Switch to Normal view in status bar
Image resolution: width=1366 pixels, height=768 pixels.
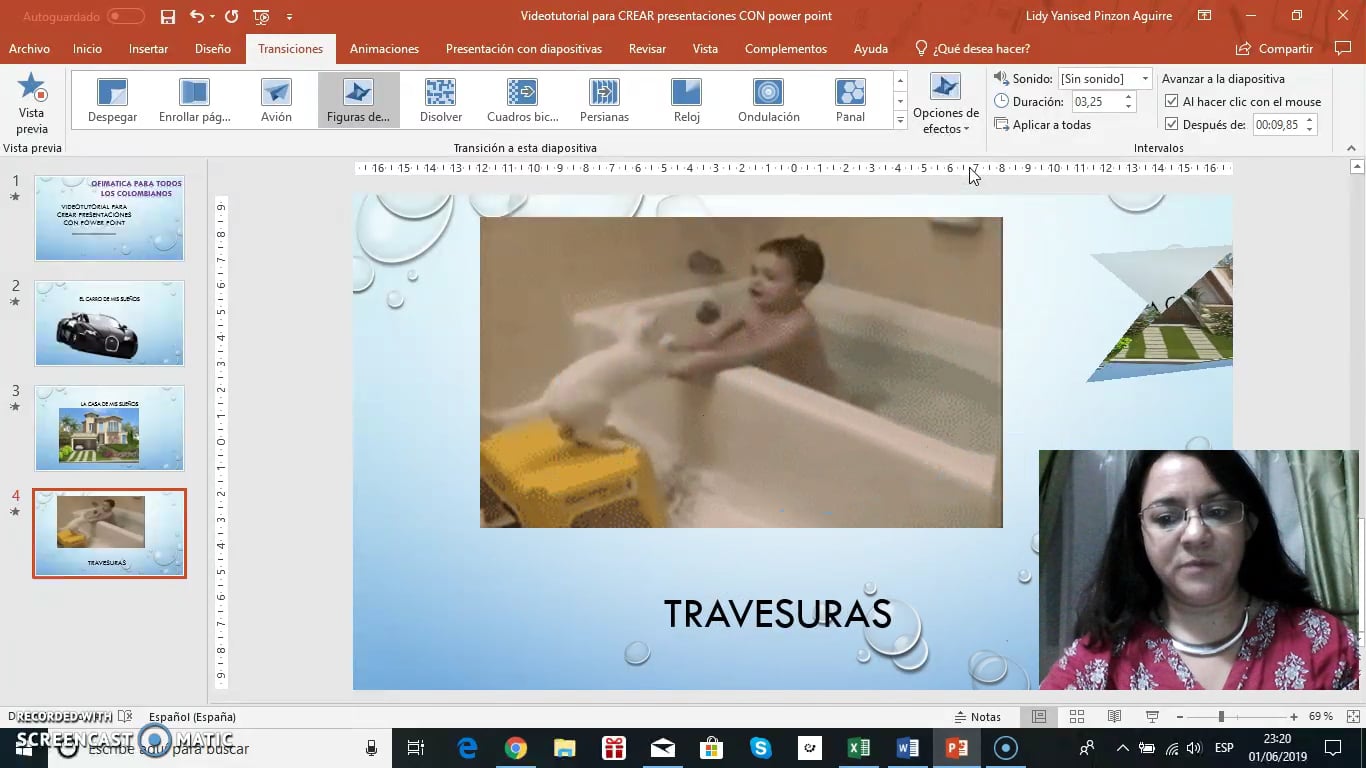[1039, 717]
